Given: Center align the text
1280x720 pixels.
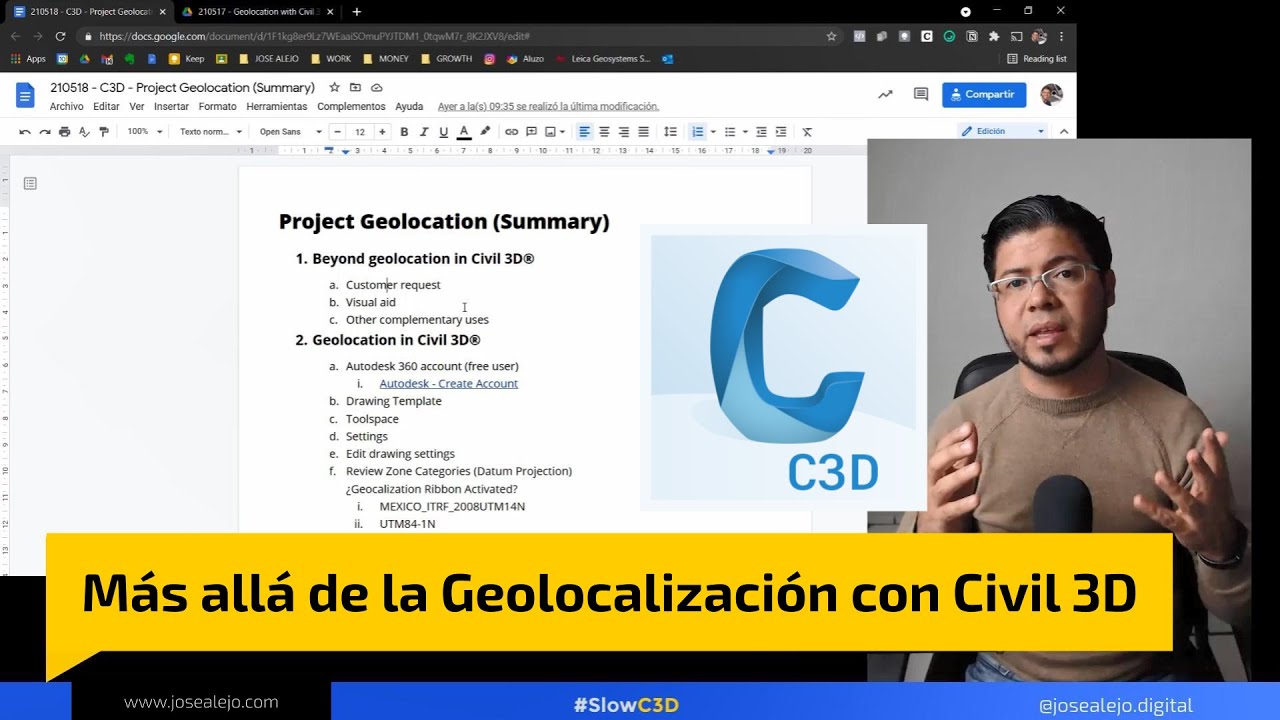Looking at the screenshot, I should coord(604,132).
